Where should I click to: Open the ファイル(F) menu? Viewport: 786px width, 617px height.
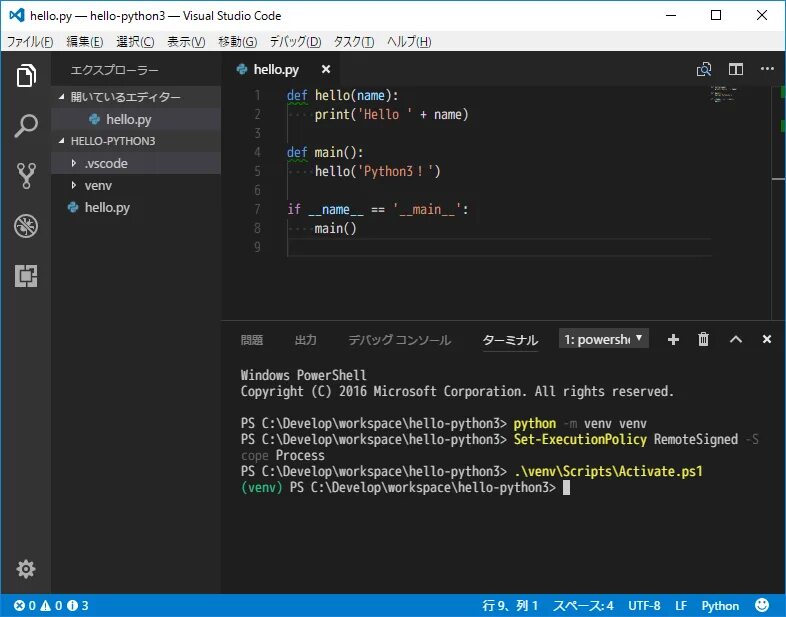click(x=30, y=42)
